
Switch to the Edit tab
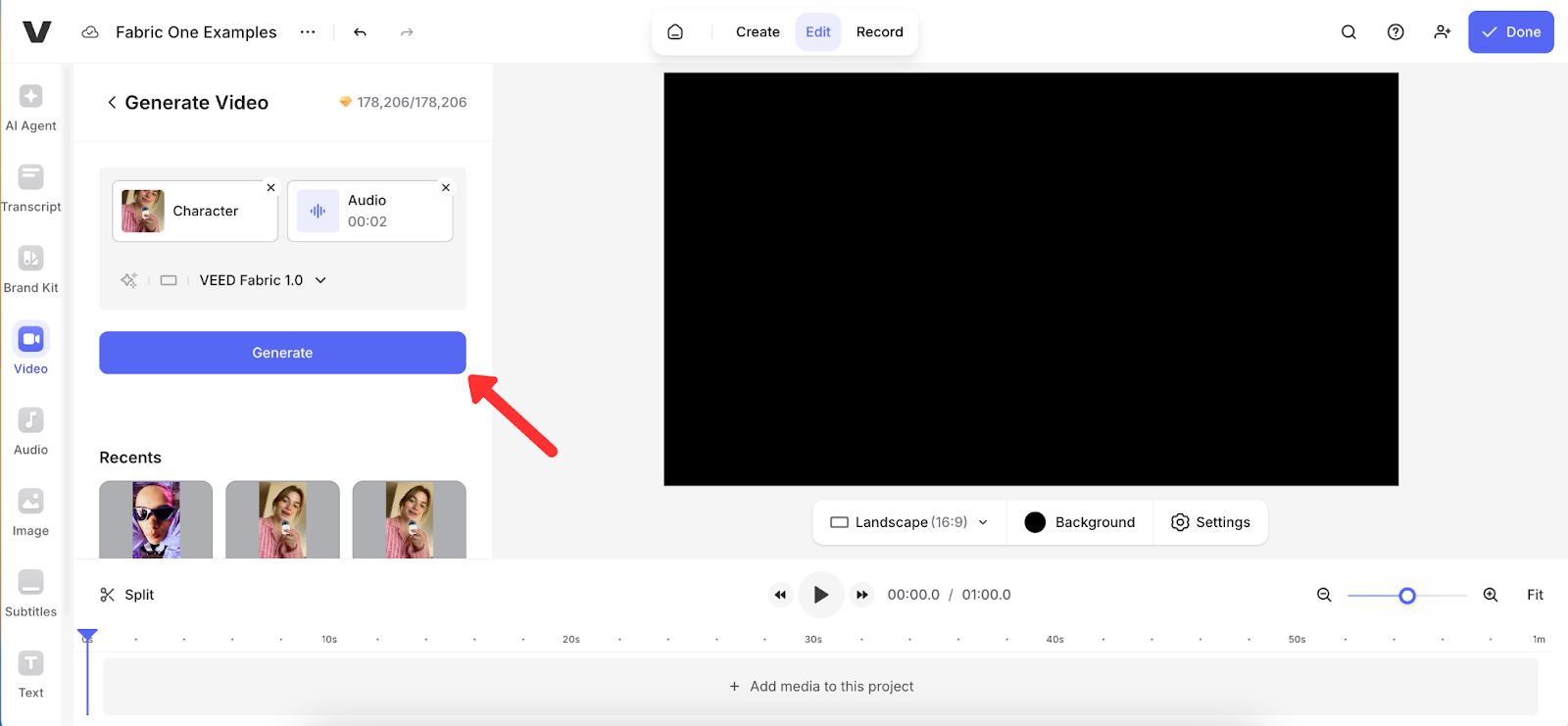pos(818,32)
